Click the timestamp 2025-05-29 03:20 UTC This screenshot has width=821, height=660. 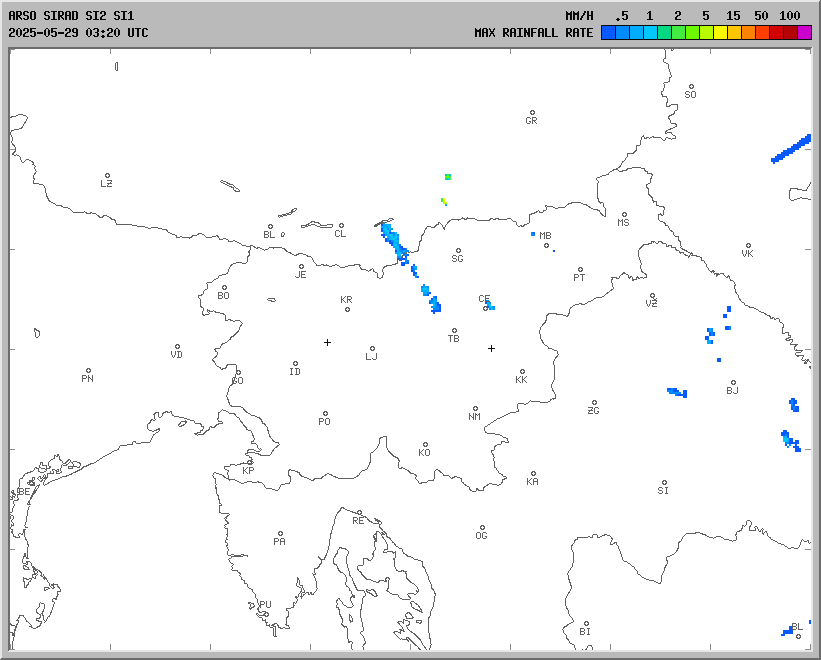pos(78,33)
